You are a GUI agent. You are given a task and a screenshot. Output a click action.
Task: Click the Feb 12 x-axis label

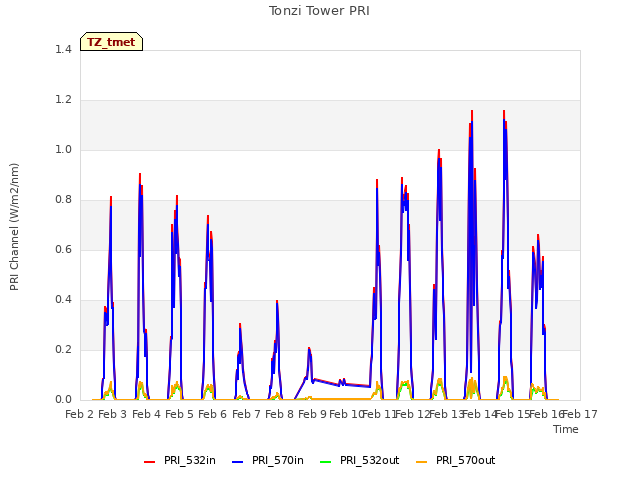413,414
